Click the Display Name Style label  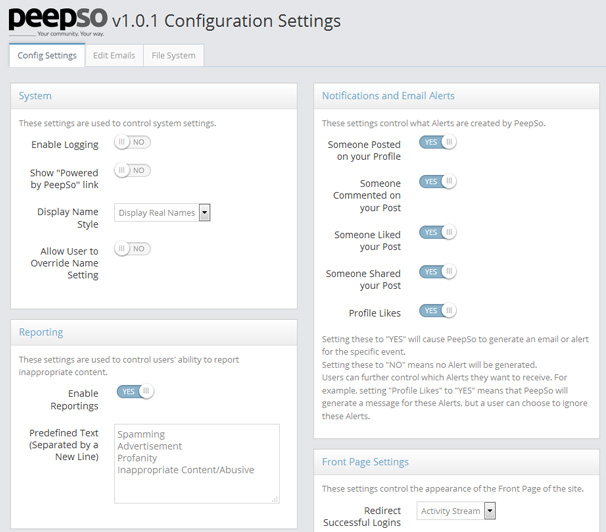[68, 218]
